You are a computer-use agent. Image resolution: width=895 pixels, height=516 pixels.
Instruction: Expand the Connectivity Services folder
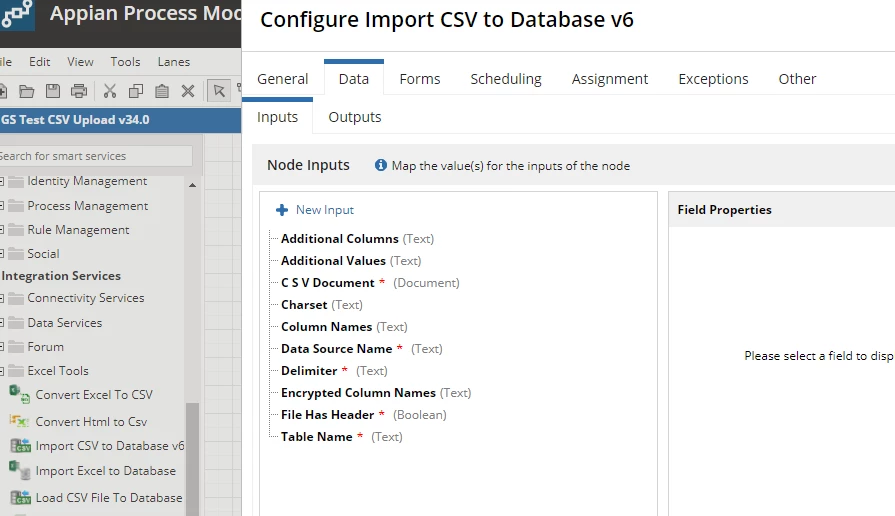point(2,298)
